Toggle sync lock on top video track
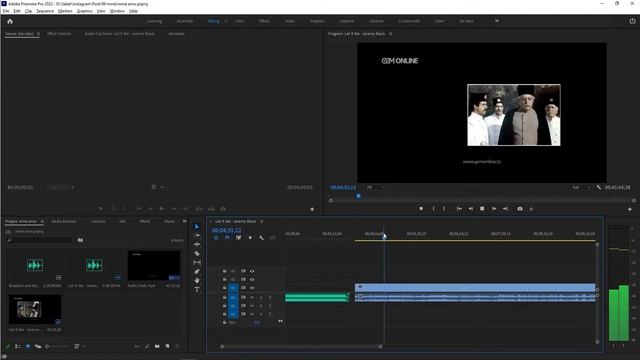 coord(243,271)
